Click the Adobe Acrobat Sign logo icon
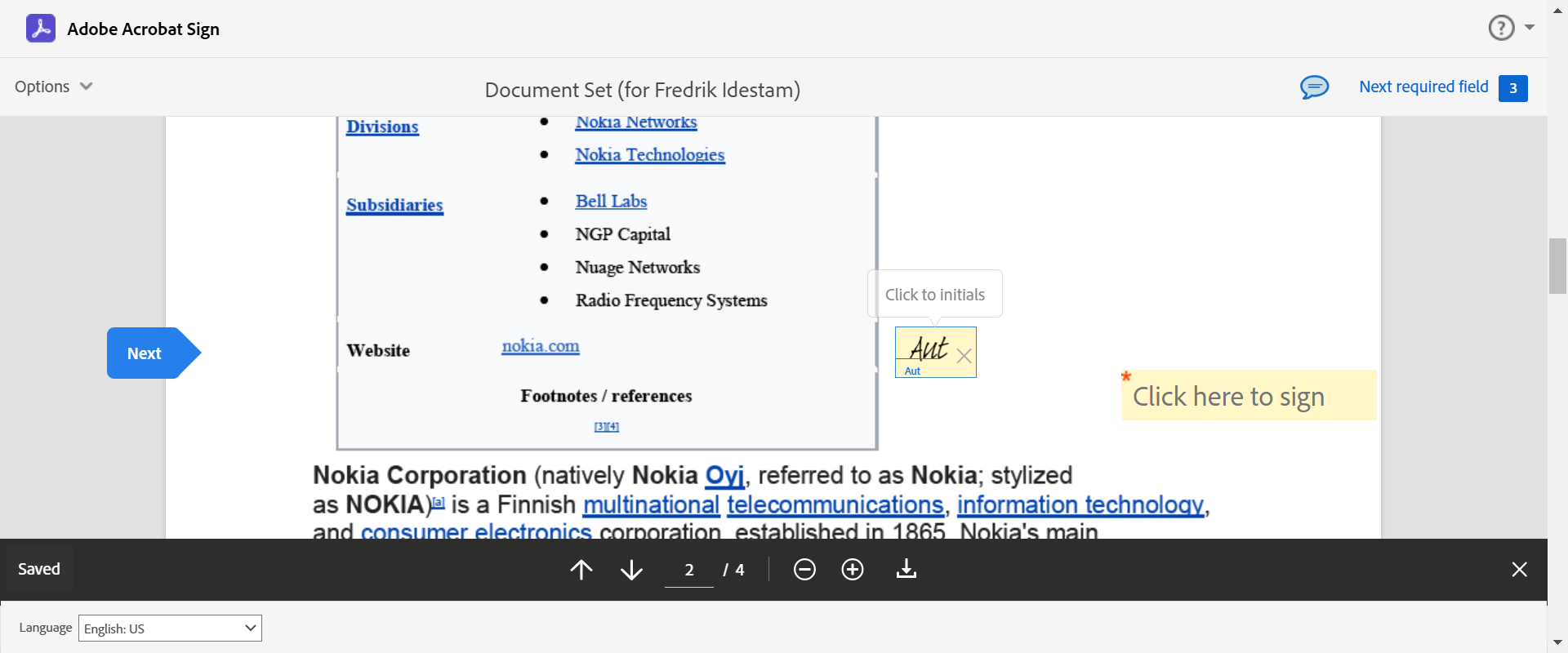The height and width of the screenshot is (653, 1568). coord(41,29)
